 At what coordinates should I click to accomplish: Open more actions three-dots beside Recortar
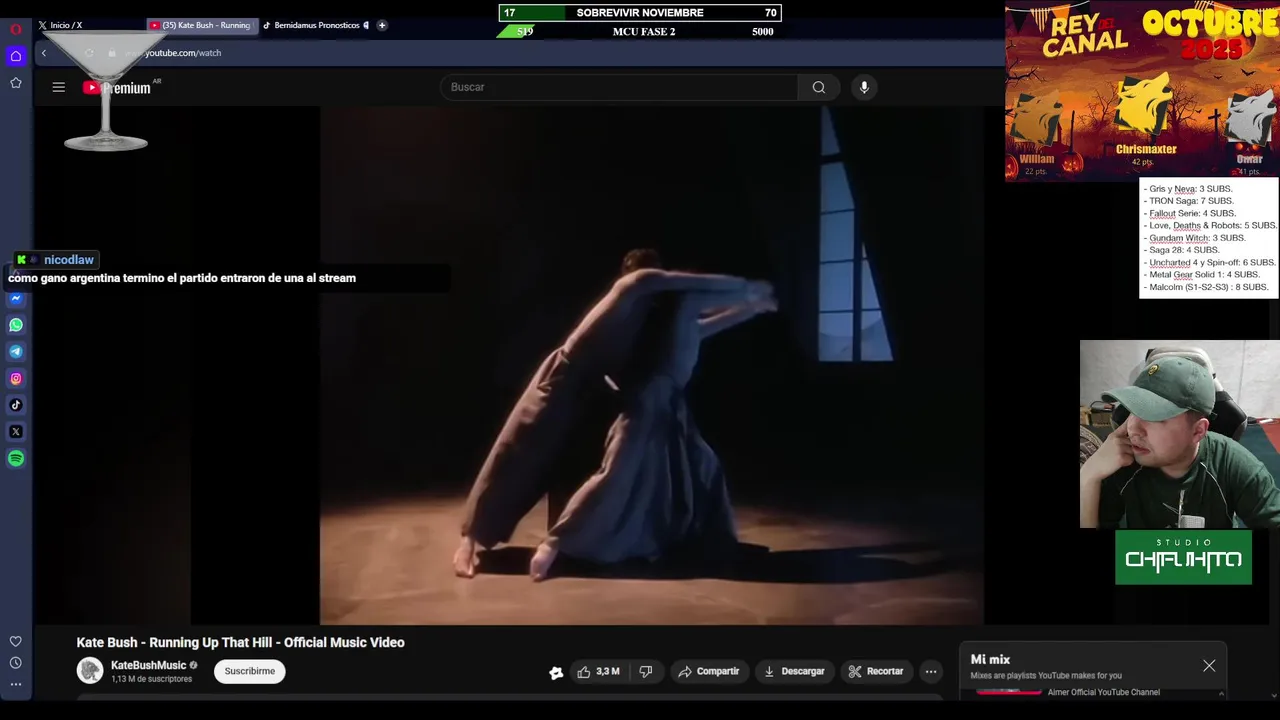click(931, 672)
